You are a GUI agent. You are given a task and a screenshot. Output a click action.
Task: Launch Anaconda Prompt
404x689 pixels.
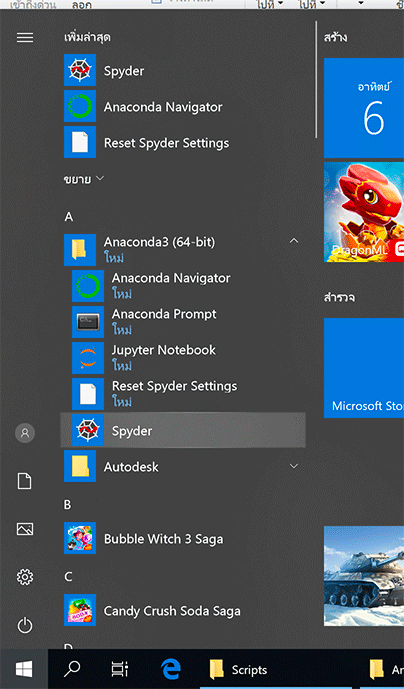(x=182, y=322)
